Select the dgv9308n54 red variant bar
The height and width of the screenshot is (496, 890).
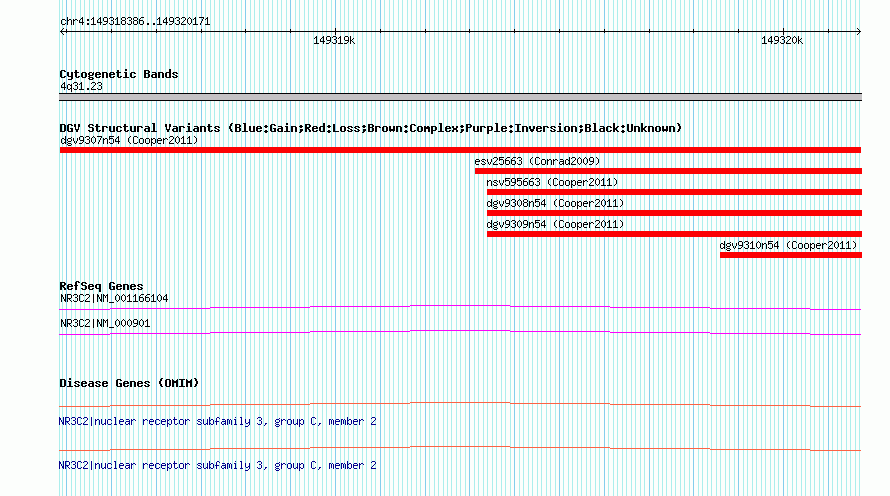(x=674, y=213)
